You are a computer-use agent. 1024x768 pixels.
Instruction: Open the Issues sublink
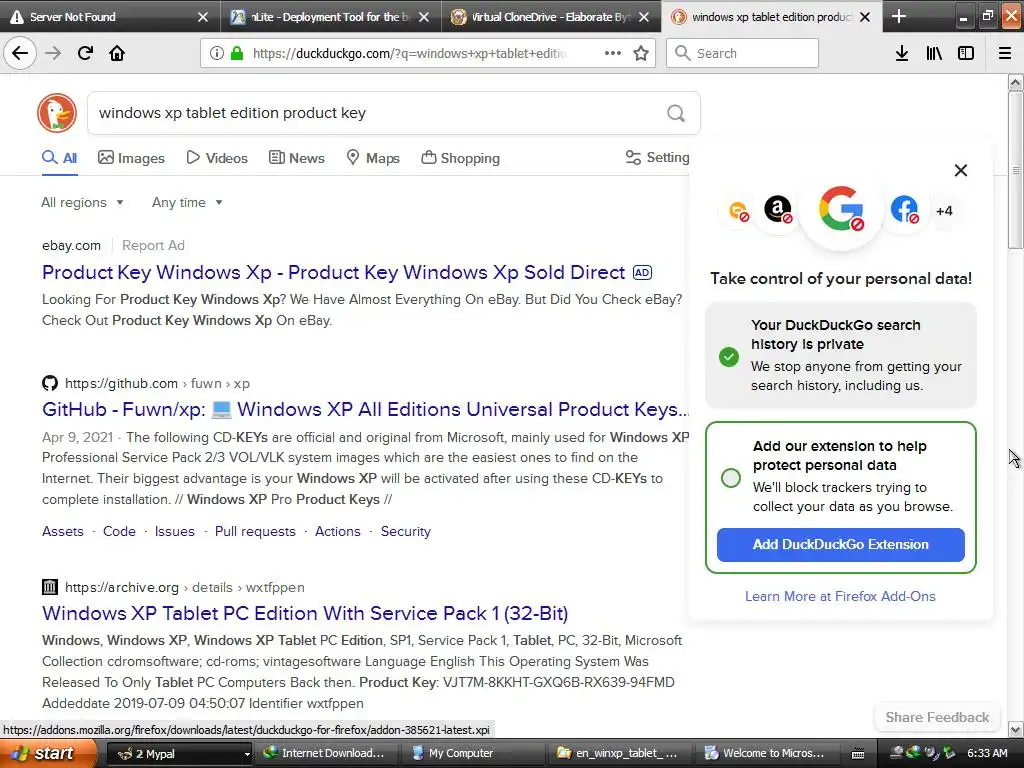tap(174, 532)
